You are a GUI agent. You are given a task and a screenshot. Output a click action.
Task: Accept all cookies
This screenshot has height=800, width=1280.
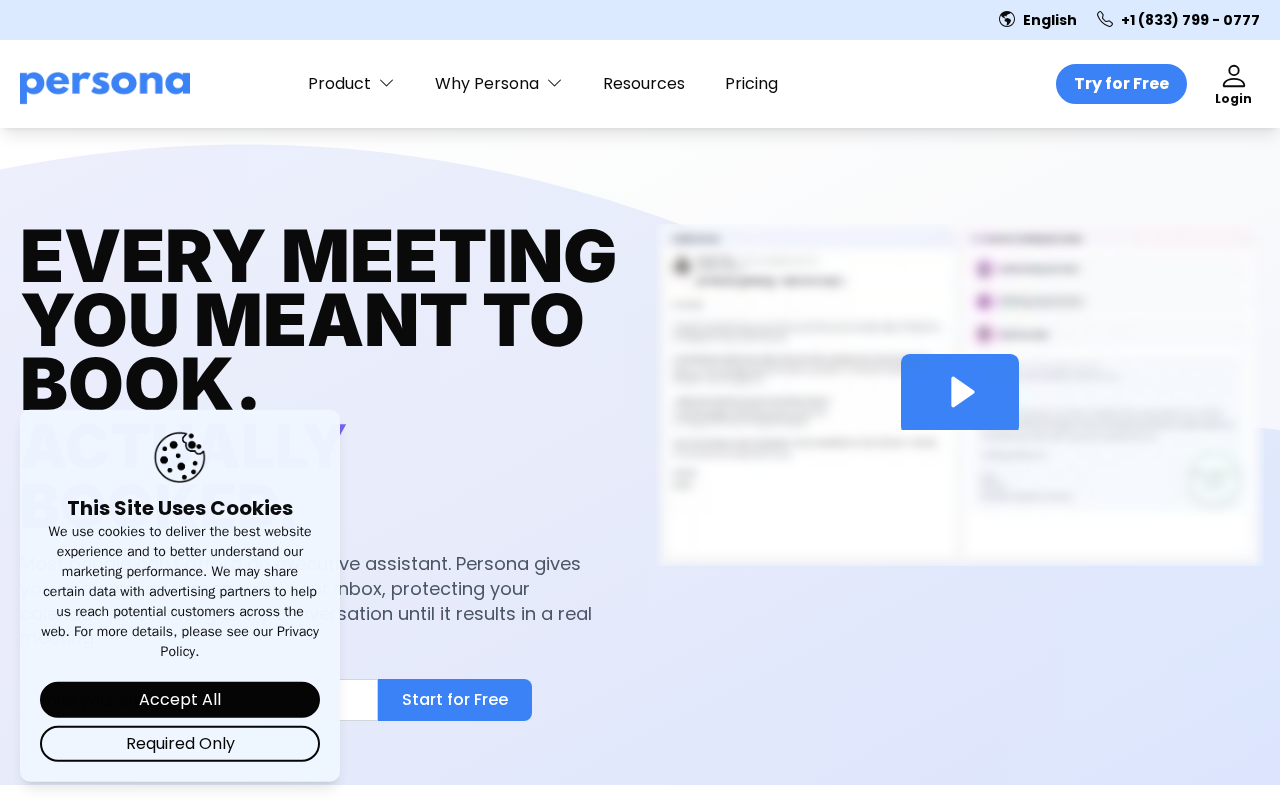(x=180, y=700)
